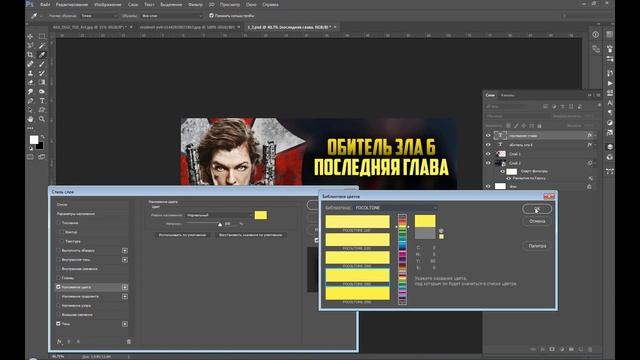Open blend mode 'Нормальный' dropdown

pyautogui.click(x=219, y=215)
